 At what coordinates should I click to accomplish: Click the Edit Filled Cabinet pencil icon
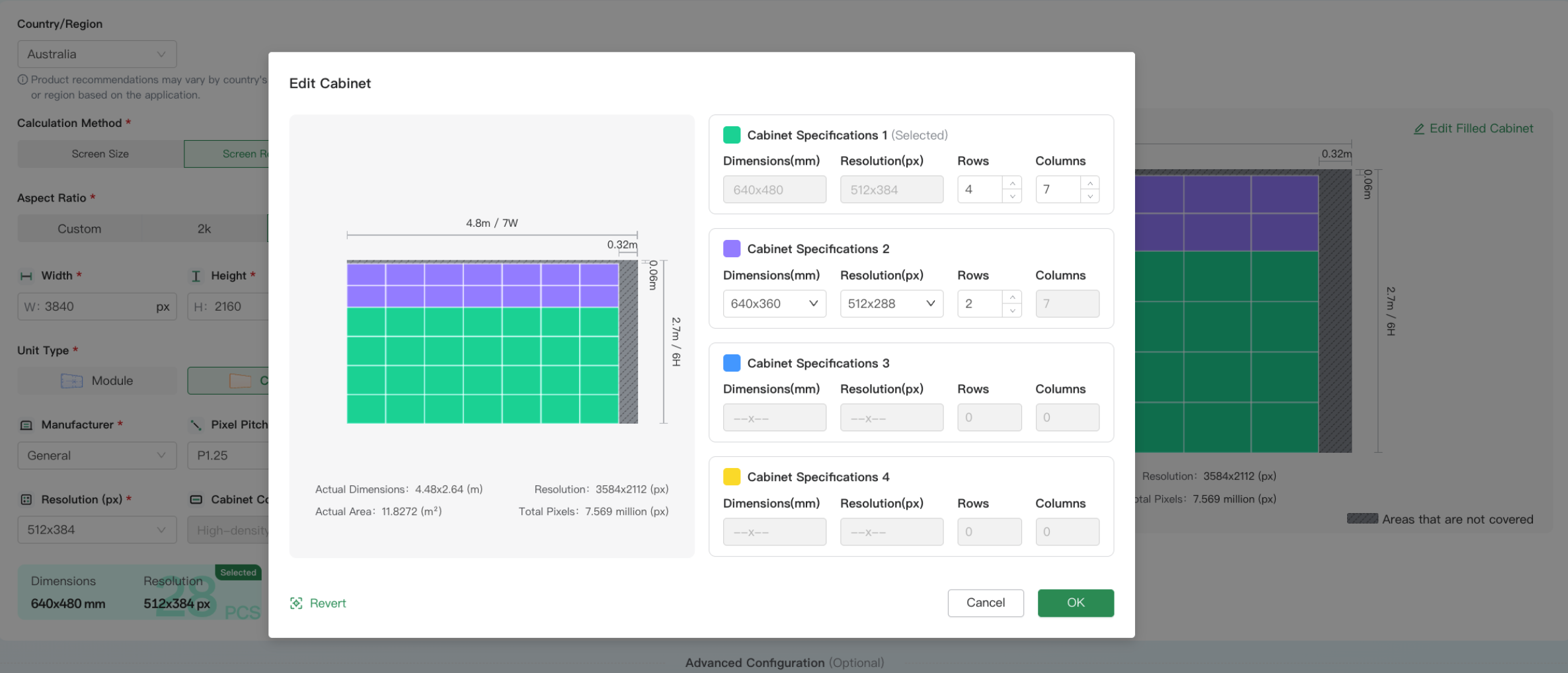pyautogui.click(x=1419, y=129)
